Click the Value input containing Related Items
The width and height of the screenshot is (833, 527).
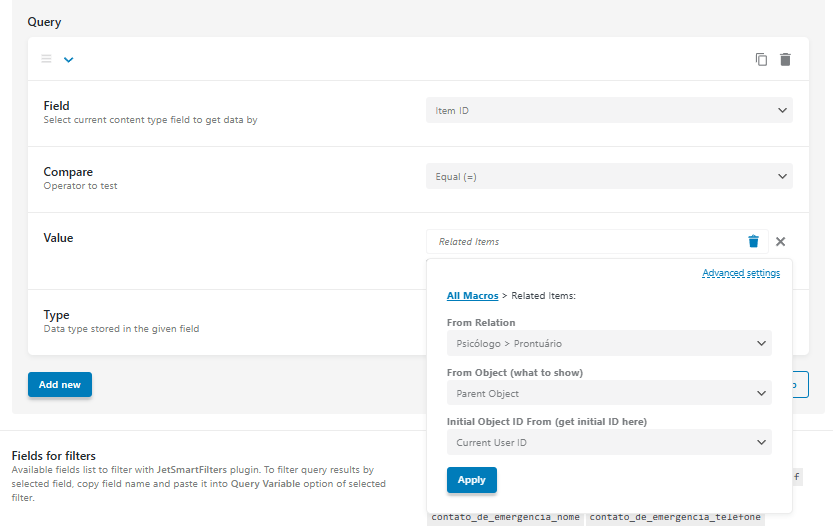(583, 242)
